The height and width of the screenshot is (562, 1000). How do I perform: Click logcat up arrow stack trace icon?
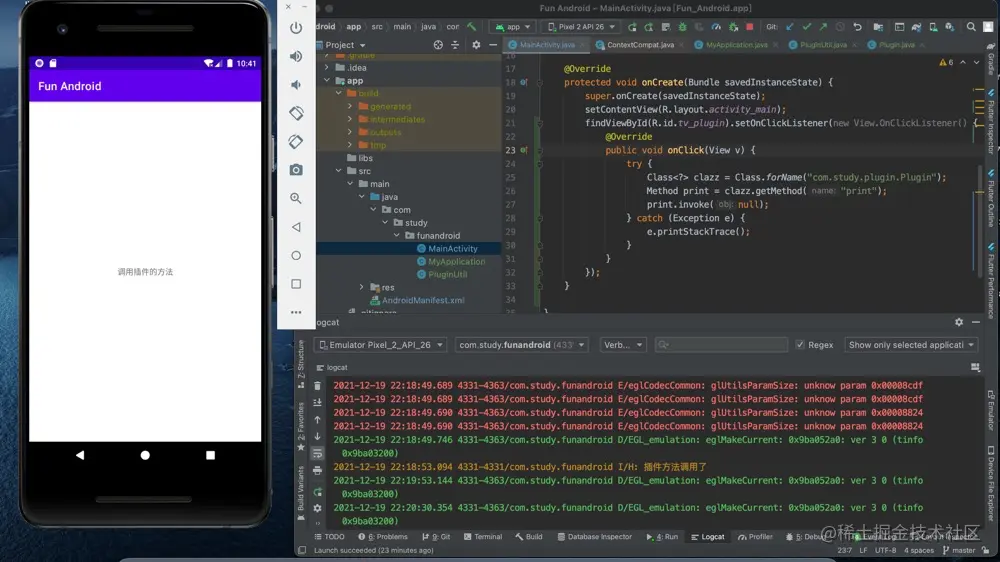pos(318,420)
